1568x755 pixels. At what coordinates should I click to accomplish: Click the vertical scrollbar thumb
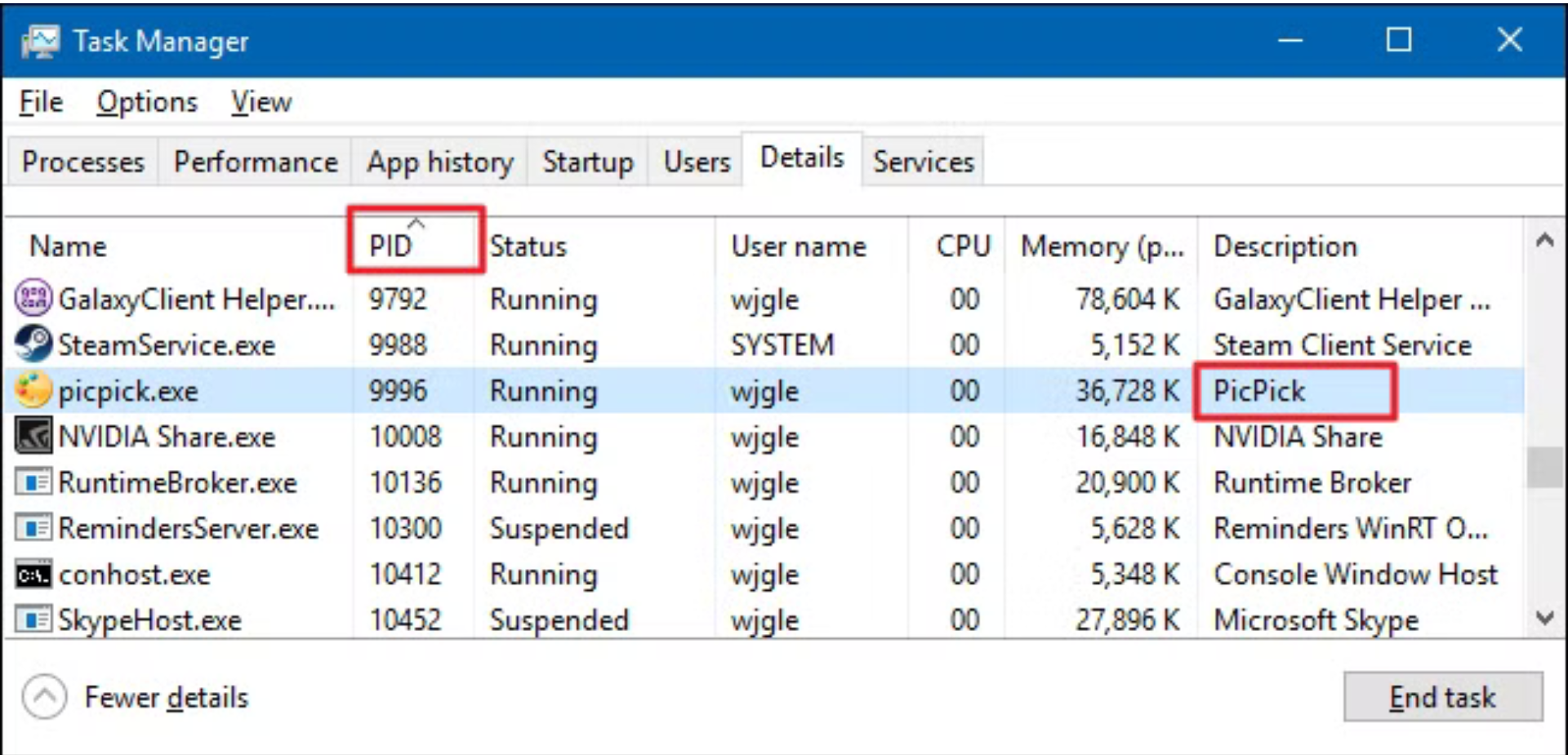click(x=1544, y=467)
